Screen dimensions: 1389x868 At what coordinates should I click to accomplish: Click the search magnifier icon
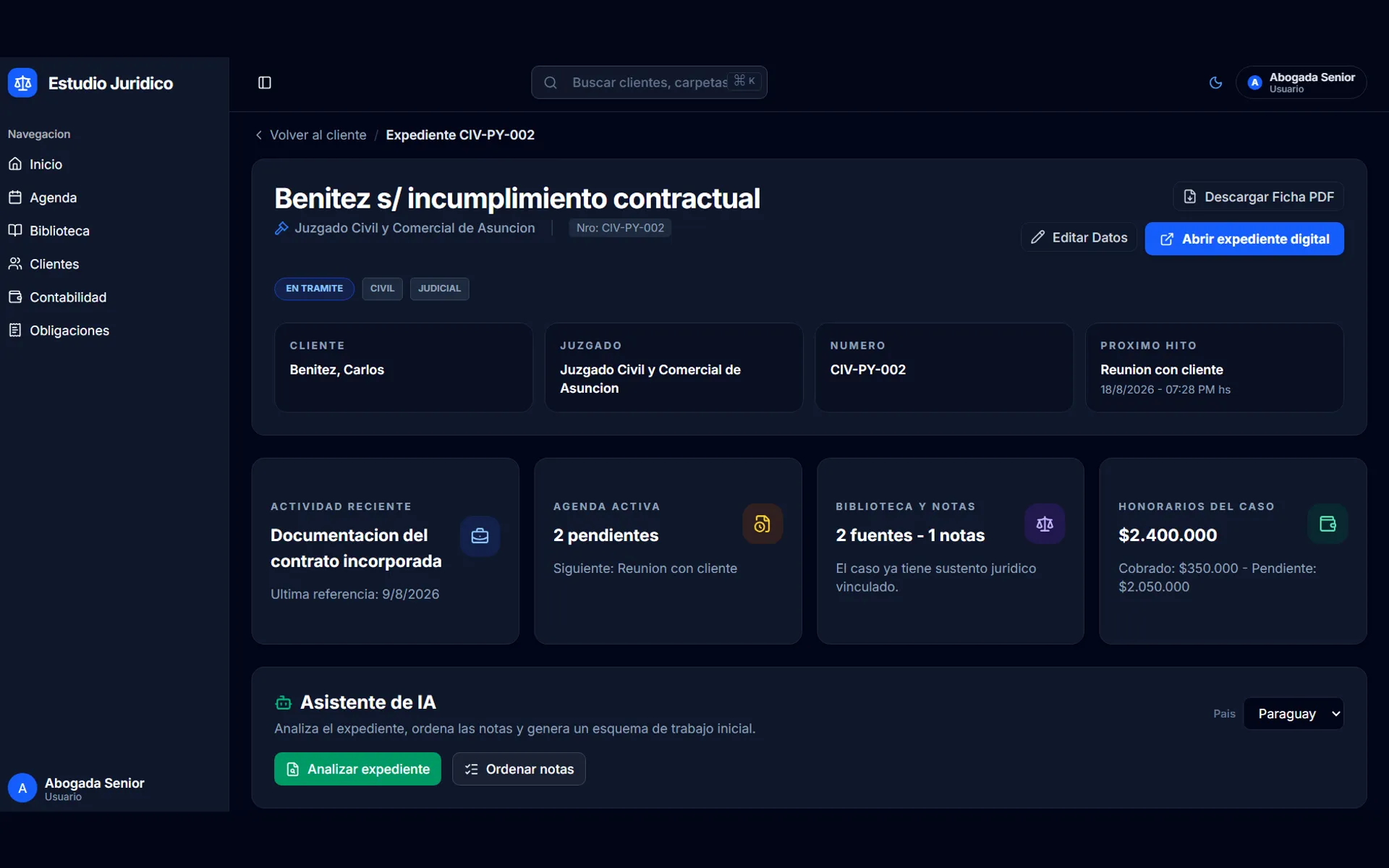click(x=551, y=82)
